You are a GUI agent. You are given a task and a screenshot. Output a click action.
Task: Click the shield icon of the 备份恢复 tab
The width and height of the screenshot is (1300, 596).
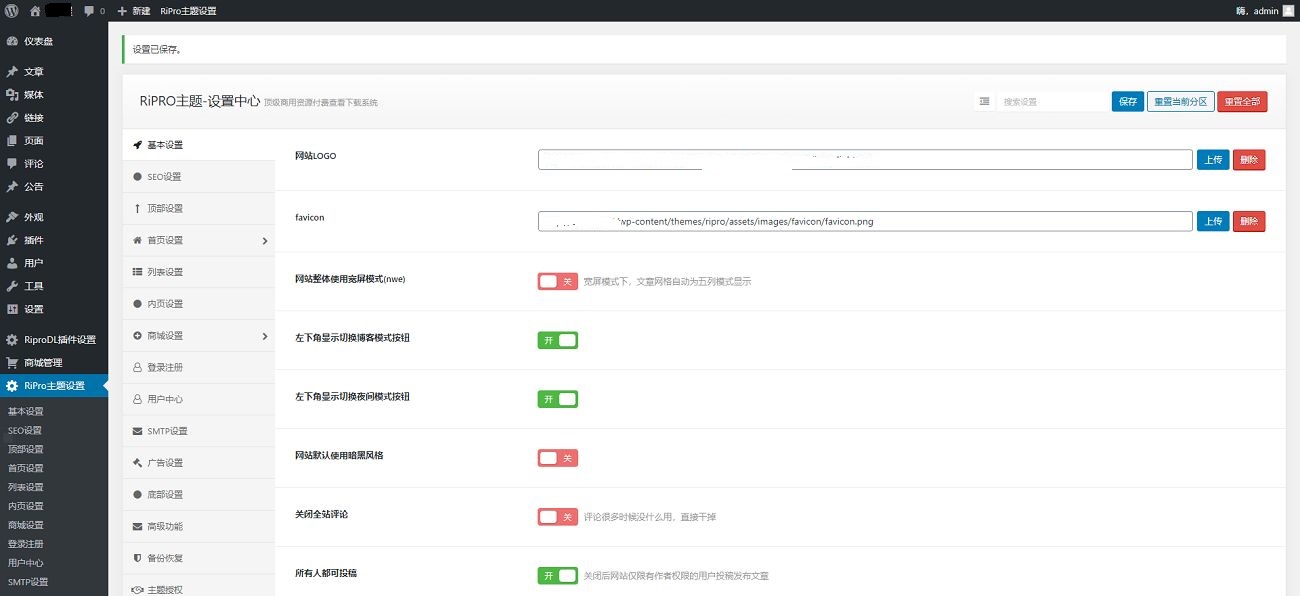[137, 558]
